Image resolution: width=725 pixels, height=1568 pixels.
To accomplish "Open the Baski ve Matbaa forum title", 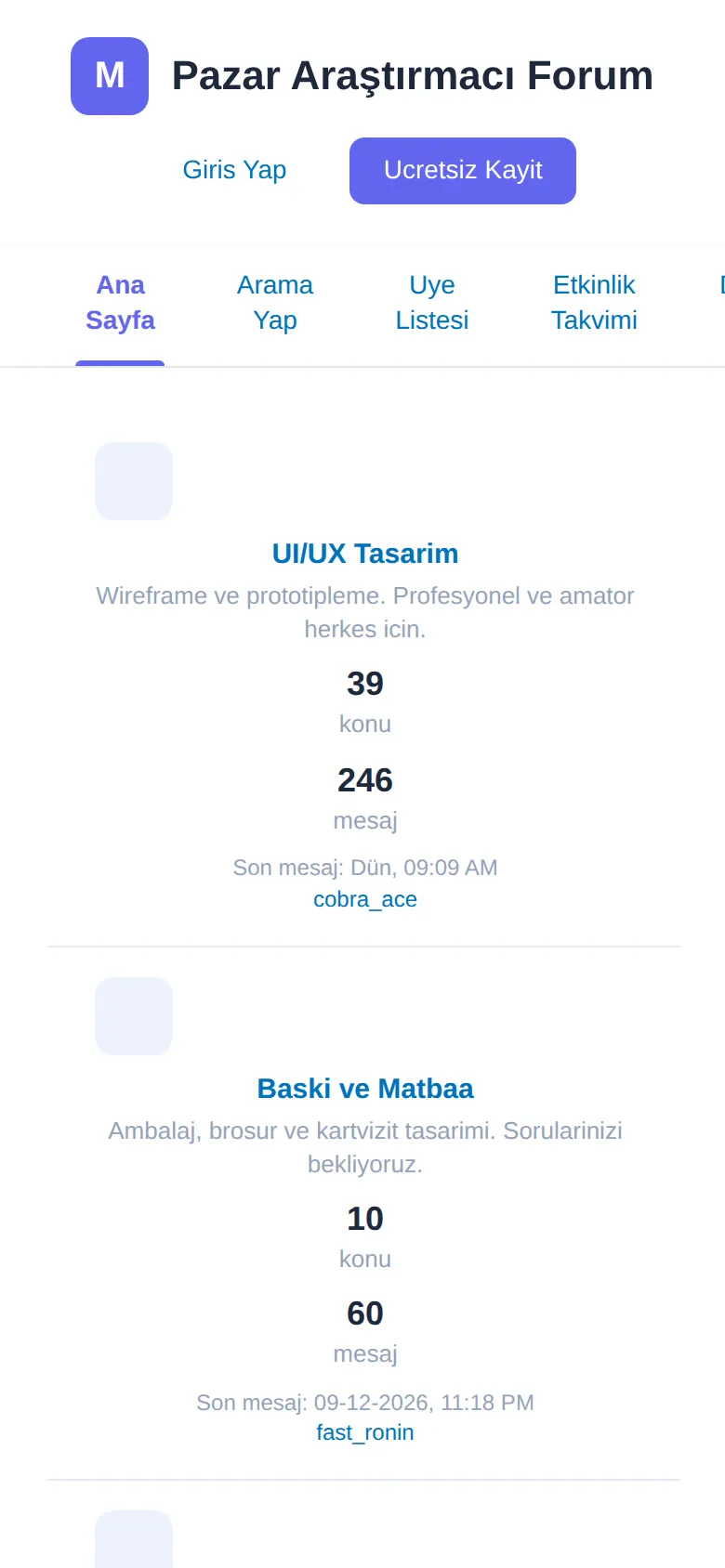I will [365, 1089].
